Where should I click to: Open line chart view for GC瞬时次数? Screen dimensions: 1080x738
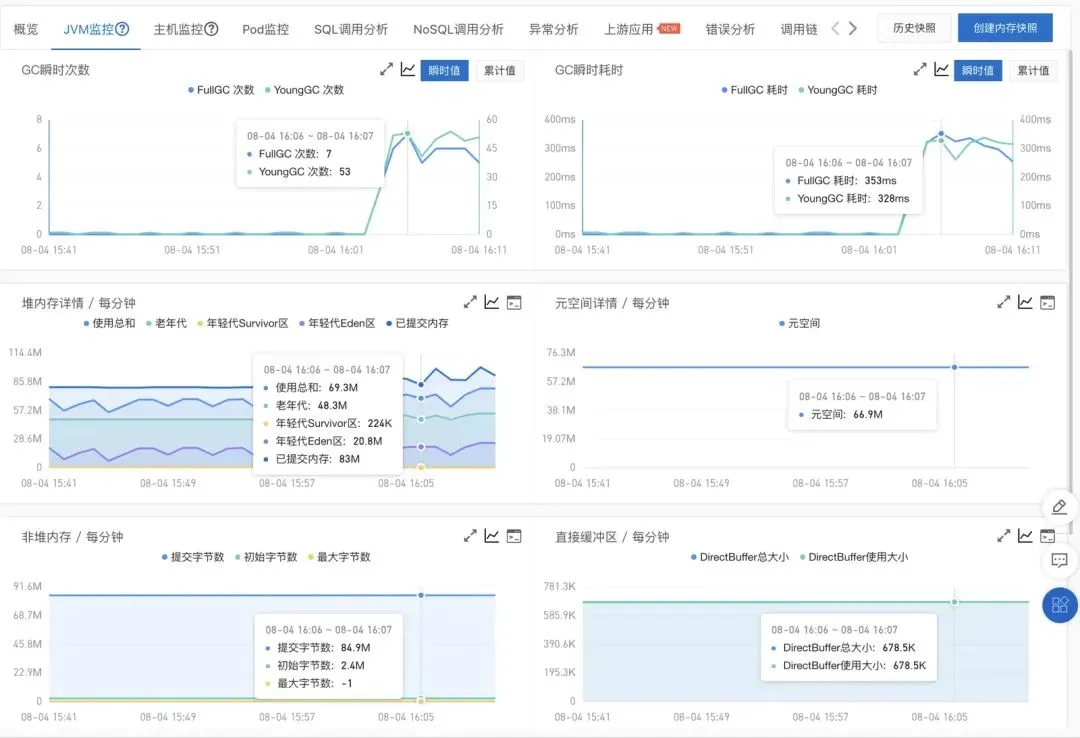tap(408, 70)
